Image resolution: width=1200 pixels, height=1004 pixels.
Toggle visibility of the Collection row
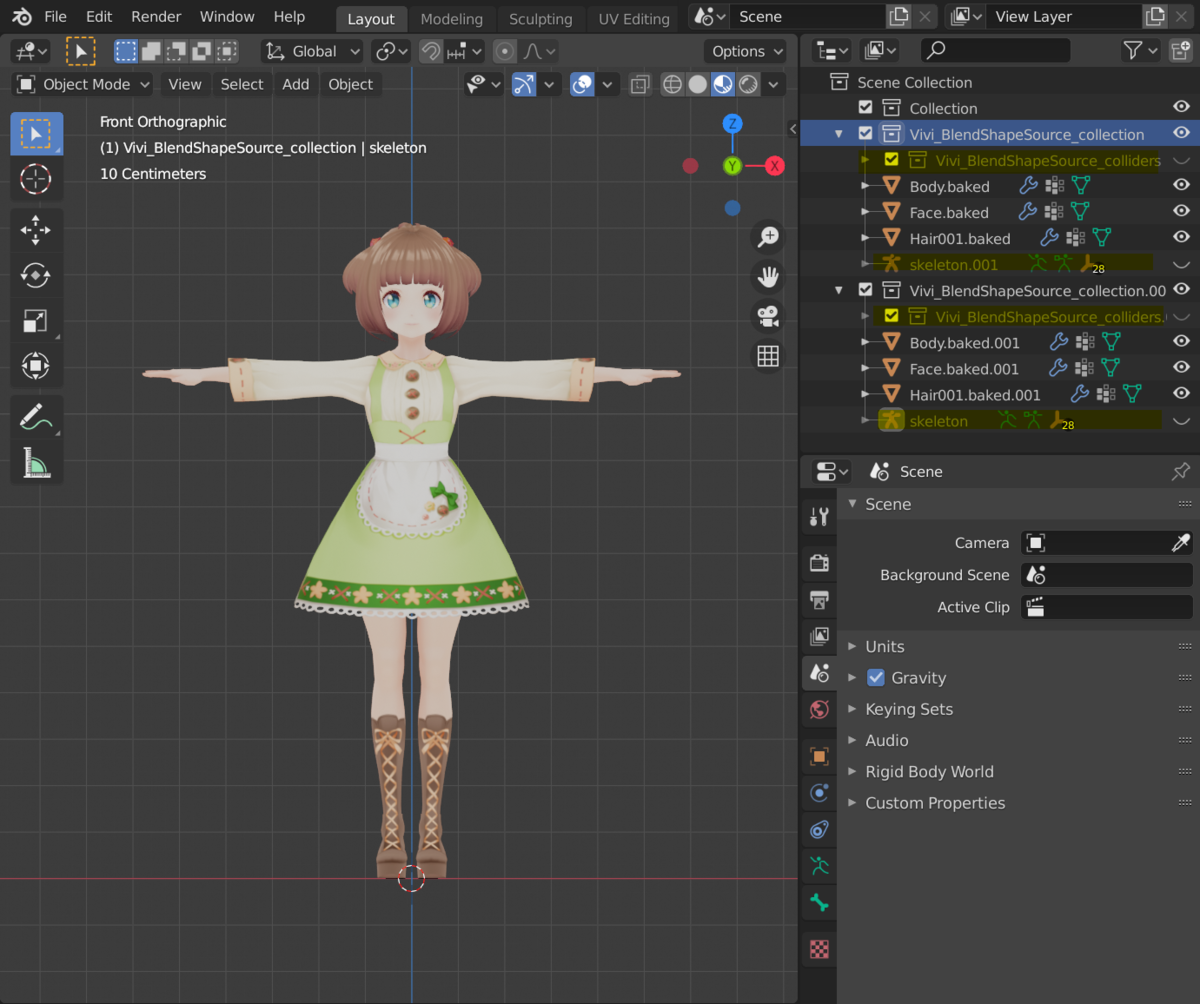point(1181,108)
